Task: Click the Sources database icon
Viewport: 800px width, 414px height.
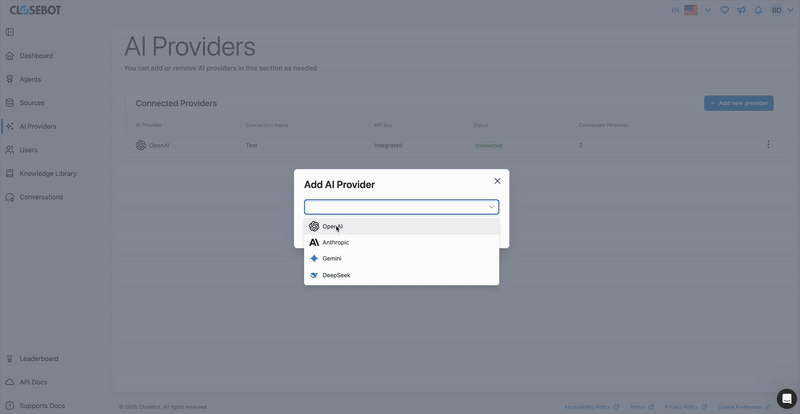Action: tap(10, 103)
